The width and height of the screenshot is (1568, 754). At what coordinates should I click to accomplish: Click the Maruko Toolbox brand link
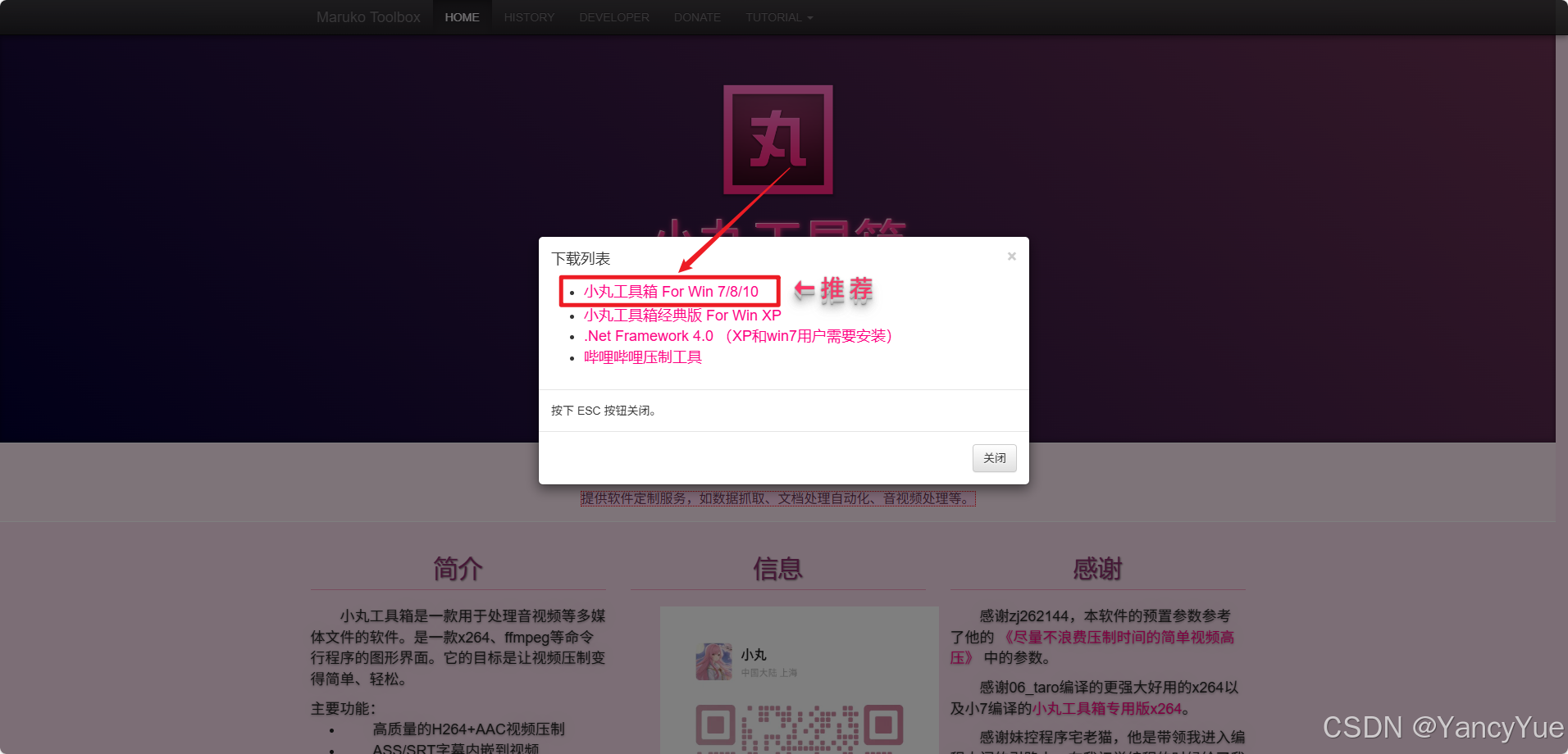coord(368,17)
